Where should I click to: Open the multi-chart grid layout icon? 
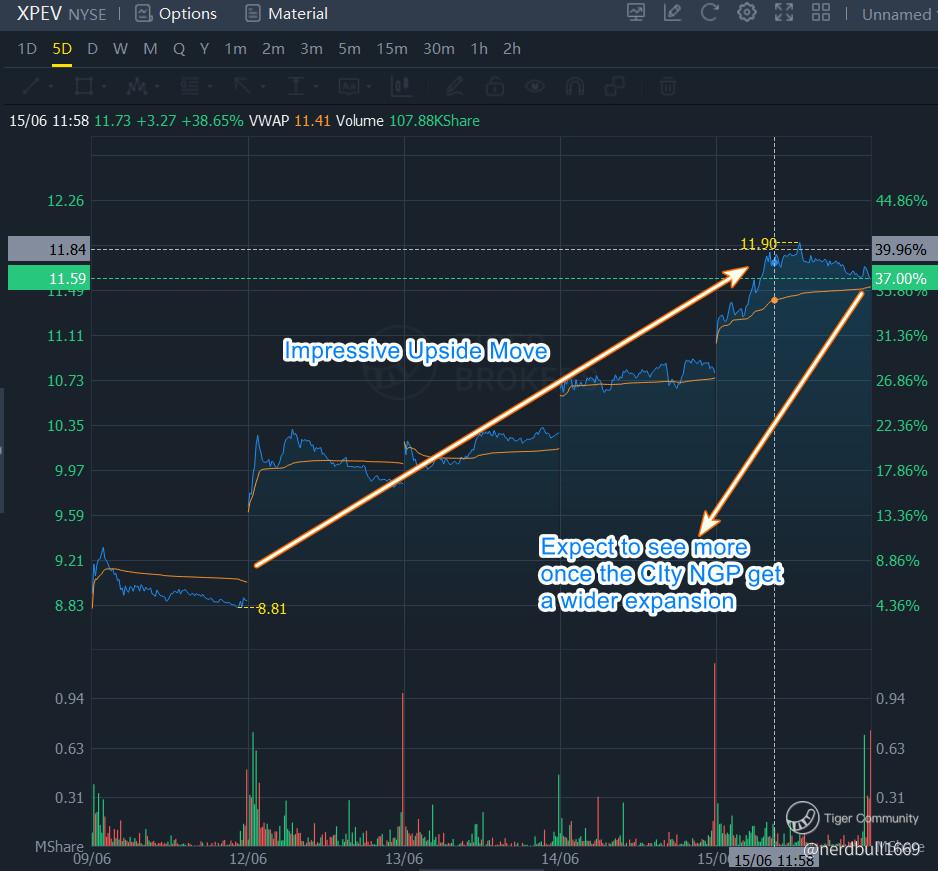821,13
